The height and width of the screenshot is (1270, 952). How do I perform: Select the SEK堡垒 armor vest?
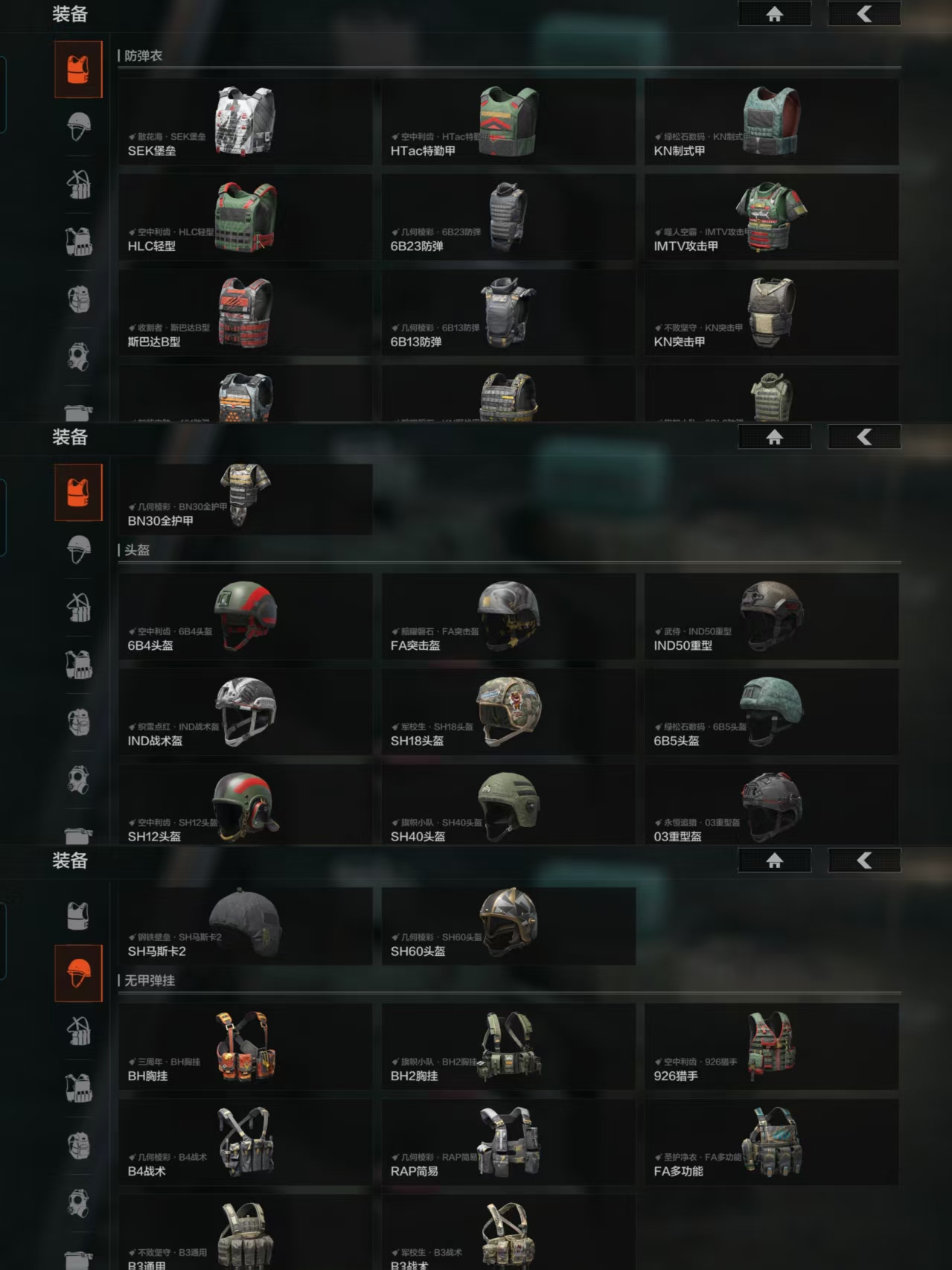[246, 122]
